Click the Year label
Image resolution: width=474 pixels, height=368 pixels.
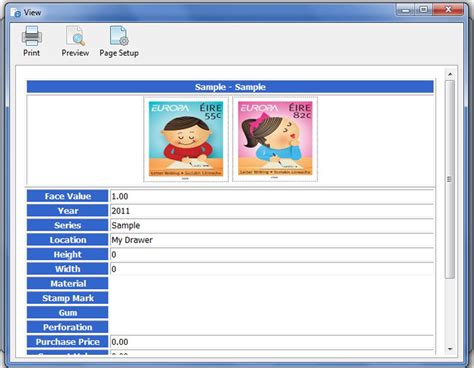[68, 211]
